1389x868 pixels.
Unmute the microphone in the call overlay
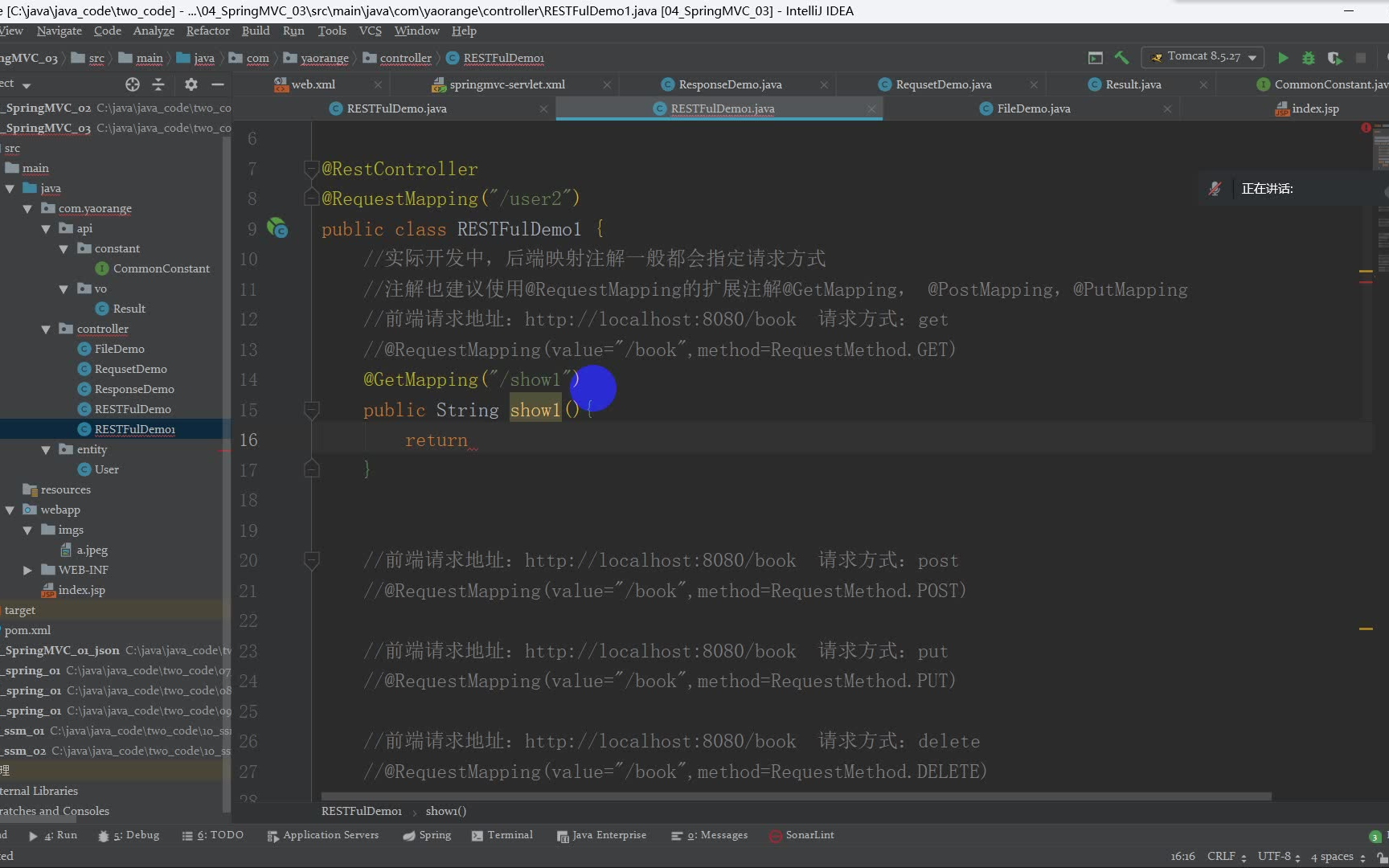pos(1215,189)
